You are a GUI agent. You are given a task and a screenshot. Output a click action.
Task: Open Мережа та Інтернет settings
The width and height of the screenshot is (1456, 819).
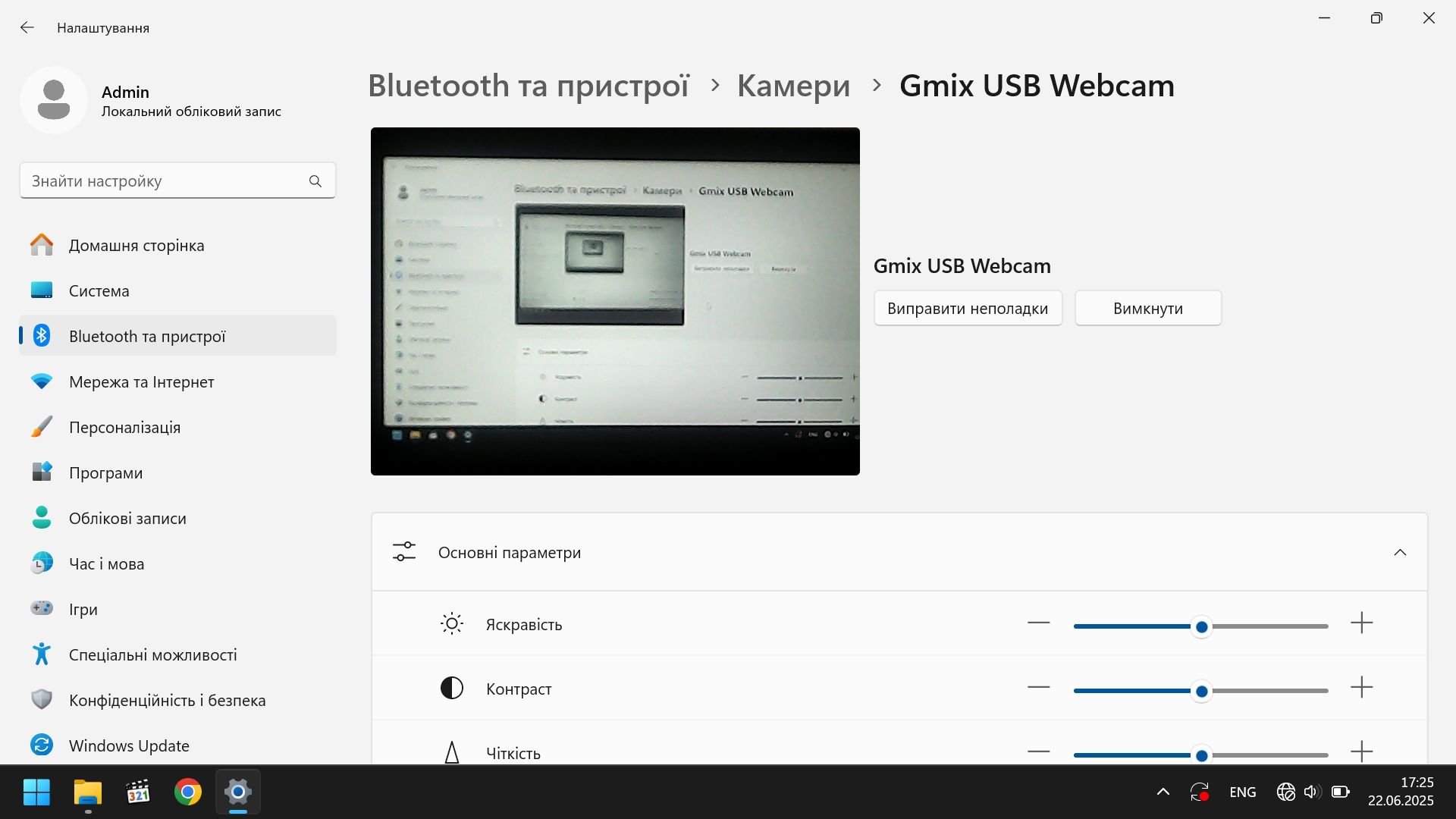click(177, 381)
